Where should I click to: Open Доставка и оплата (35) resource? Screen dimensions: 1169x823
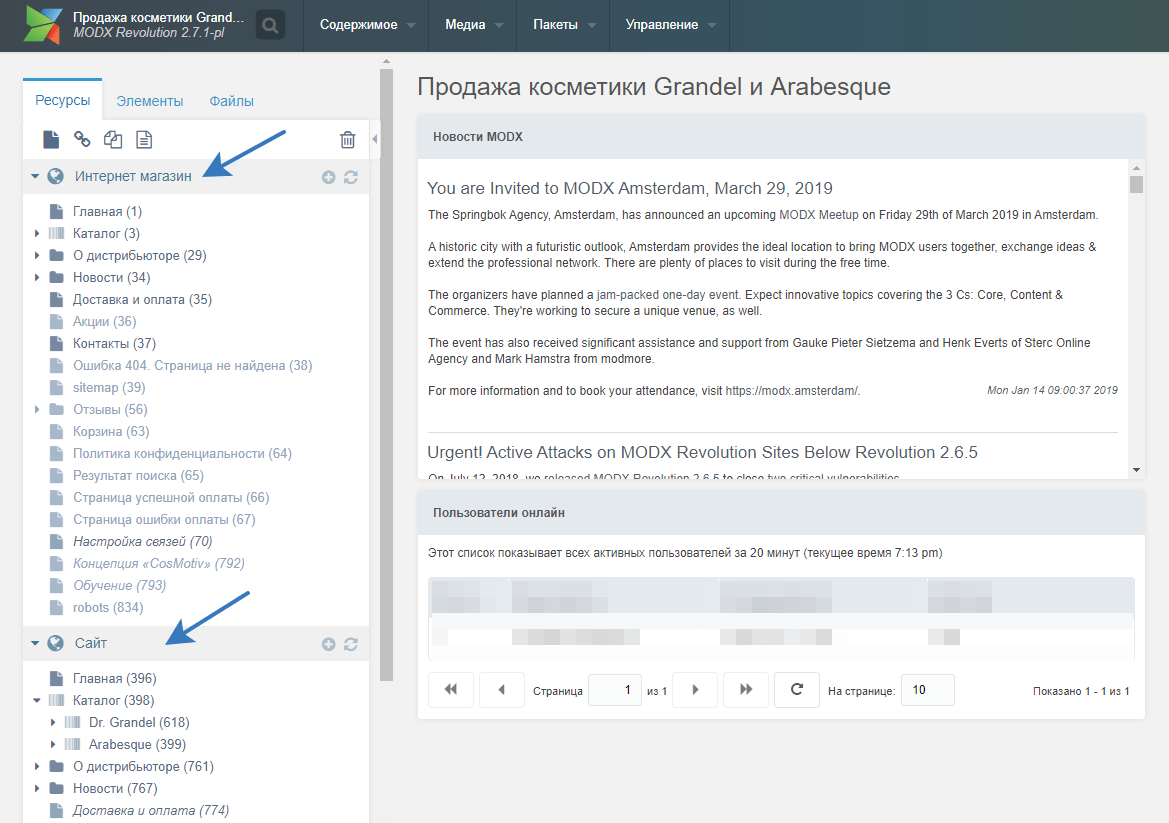(x=142, y=299)
